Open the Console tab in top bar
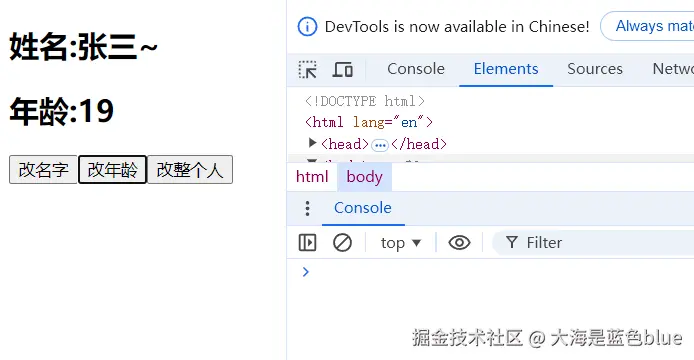The image size is (694, 360). tap(416, 69)
